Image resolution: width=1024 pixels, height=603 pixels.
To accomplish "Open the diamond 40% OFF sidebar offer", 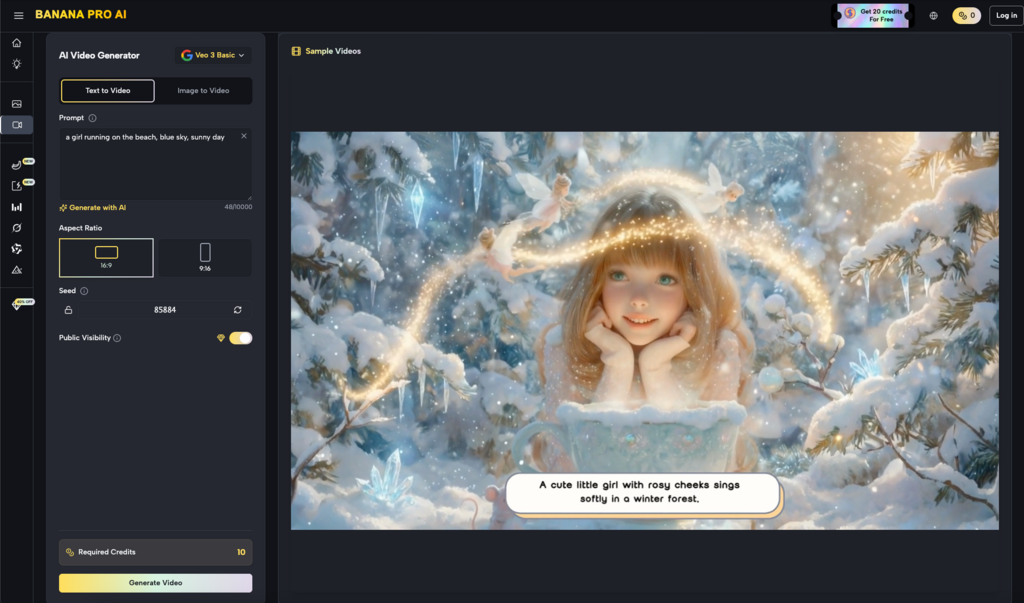I will 16,304.
